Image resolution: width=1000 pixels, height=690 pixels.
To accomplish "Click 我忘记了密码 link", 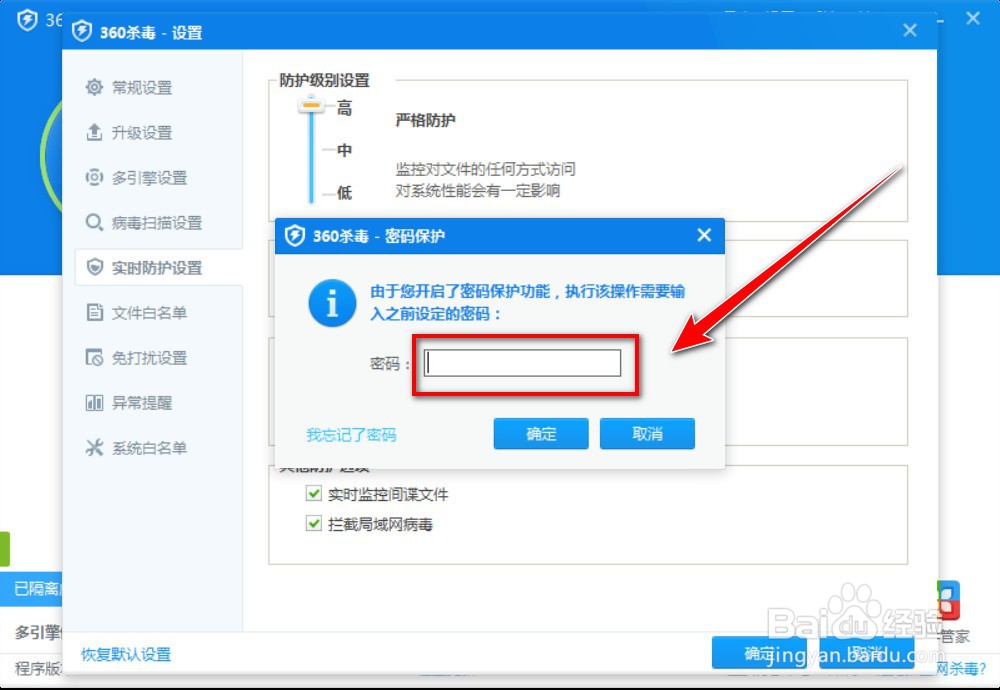I will point(351,435).
